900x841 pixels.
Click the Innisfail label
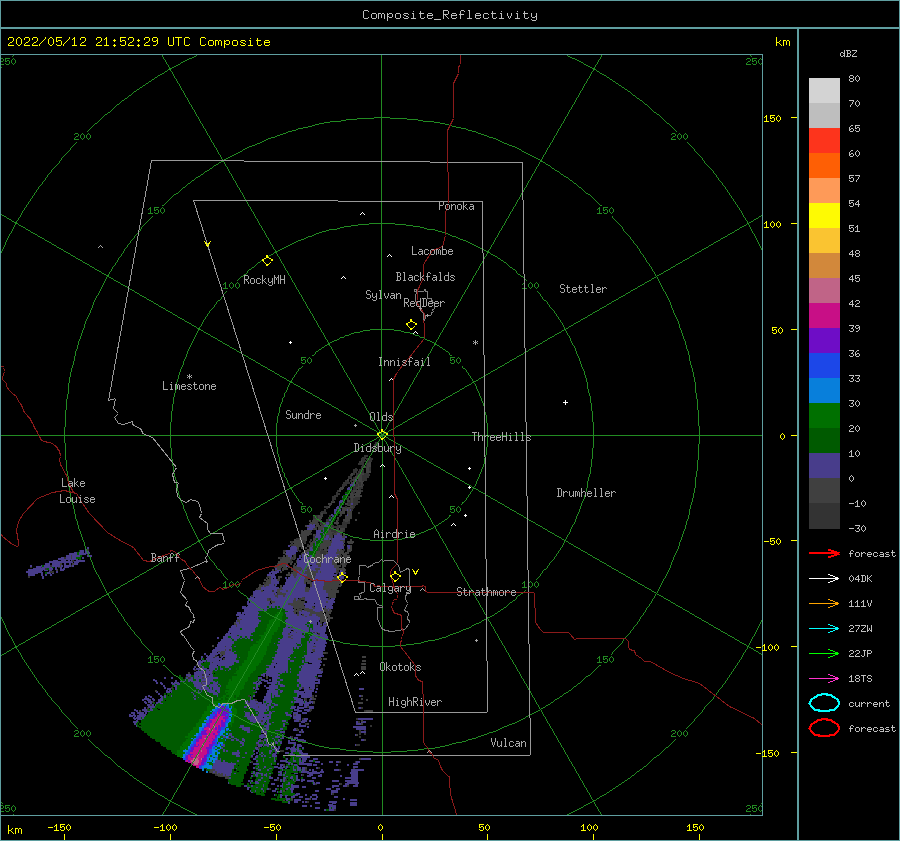(404, 362)
